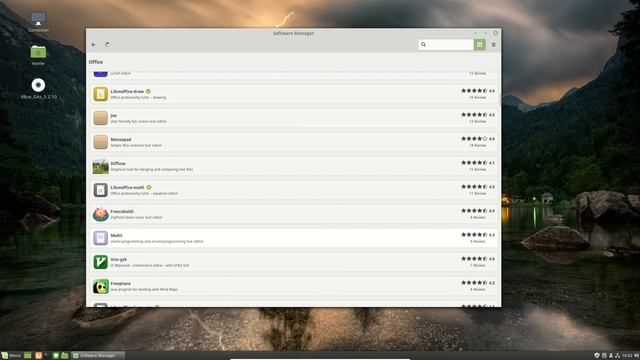The width and height of the screenshot is (640, 360).
Task: Click the Mousepad app icon
Action: click(x=100, y=142)
